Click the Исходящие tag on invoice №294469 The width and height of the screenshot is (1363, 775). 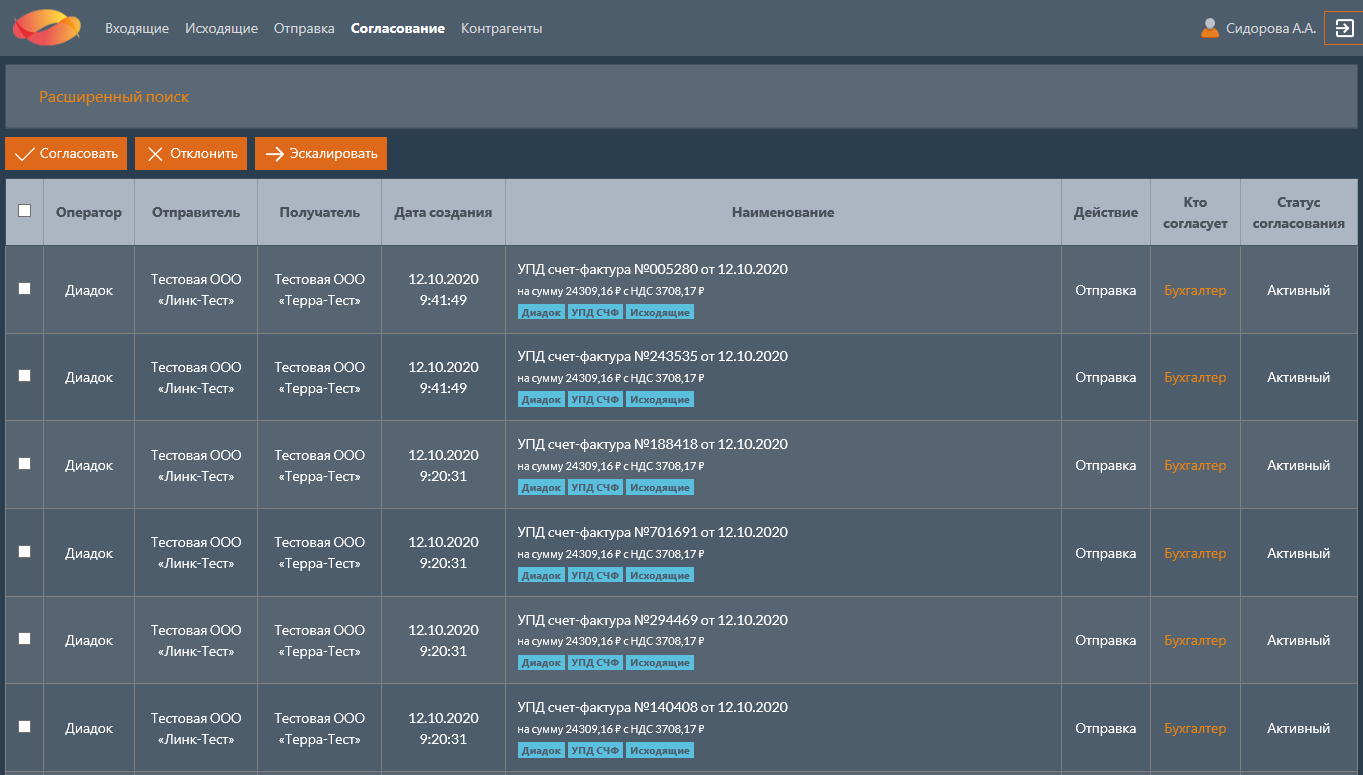coord(660,663)
